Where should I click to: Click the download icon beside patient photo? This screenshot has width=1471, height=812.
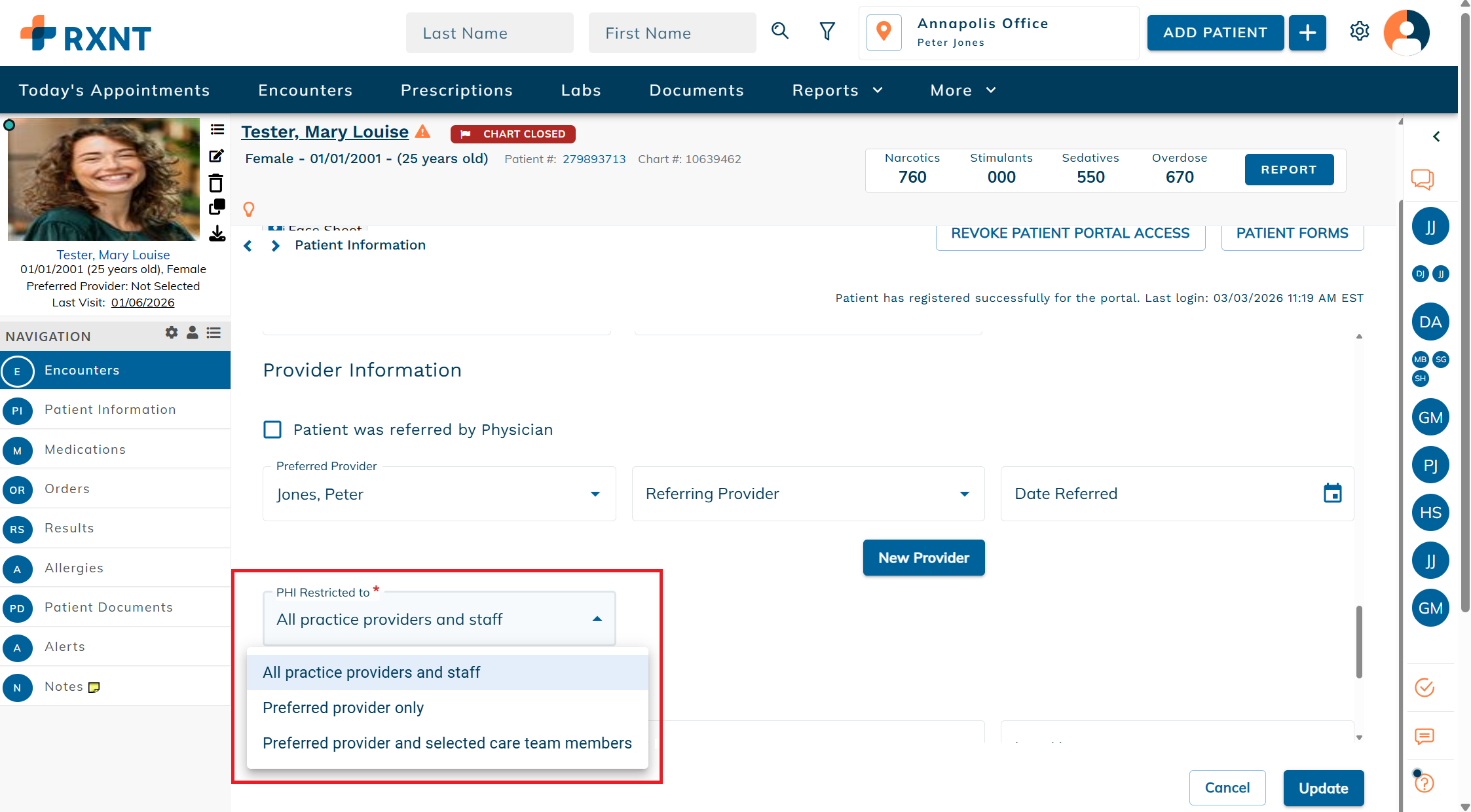[217, 234]
